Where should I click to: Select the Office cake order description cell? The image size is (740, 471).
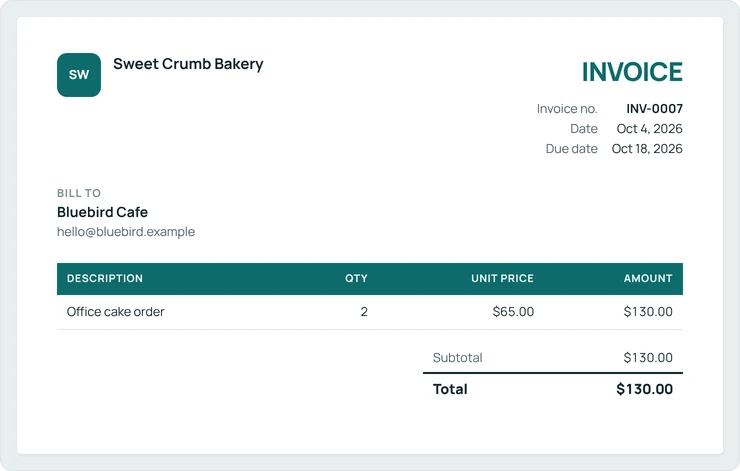coord(116,311)
